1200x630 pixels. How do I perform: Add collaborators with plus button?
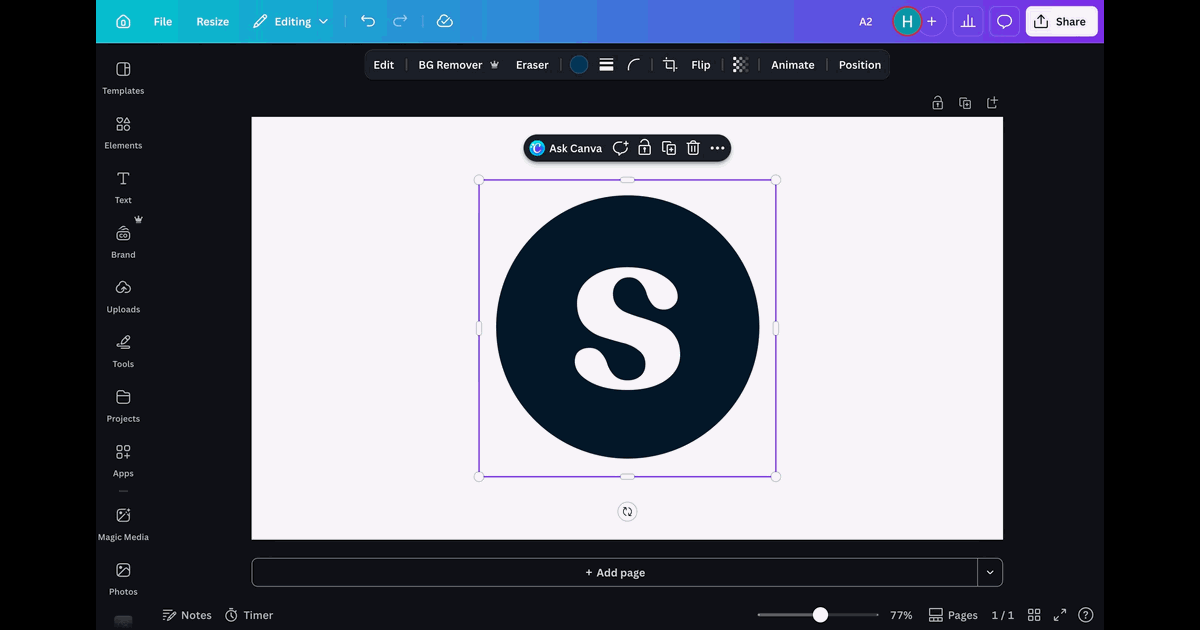click(x=932, y=21)
